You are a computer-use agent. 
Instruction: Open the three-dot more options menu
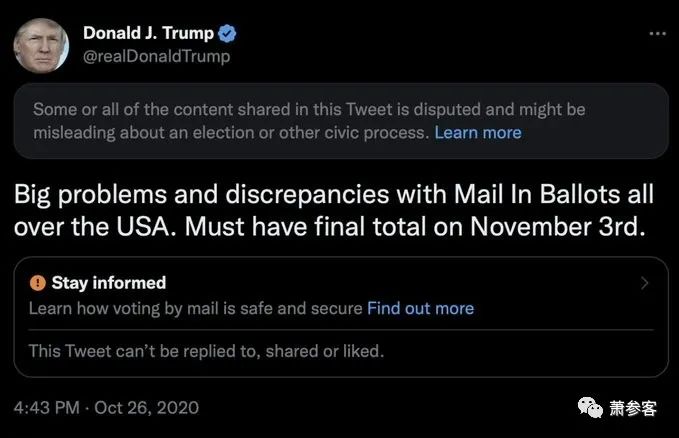[657, 34]
